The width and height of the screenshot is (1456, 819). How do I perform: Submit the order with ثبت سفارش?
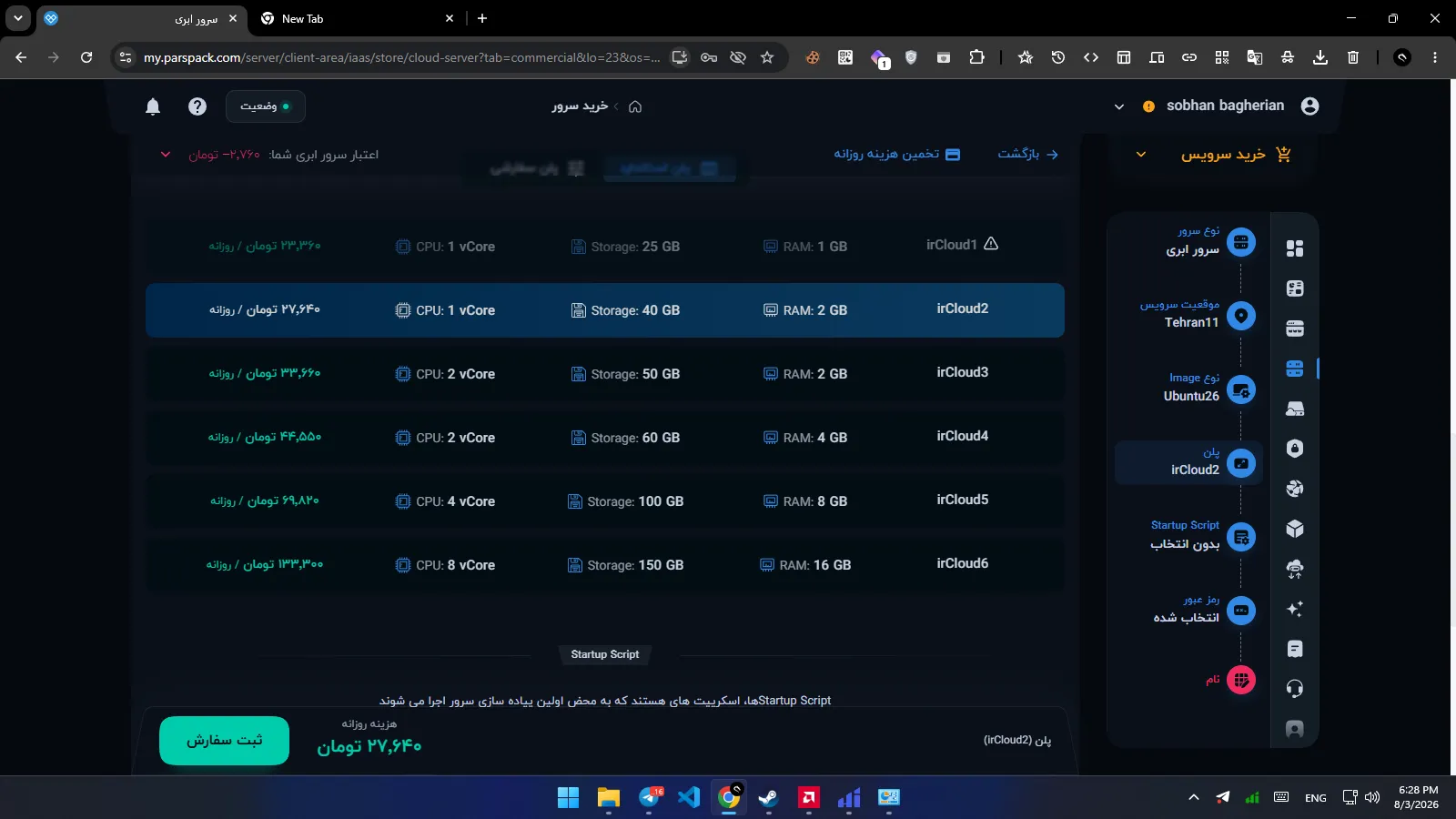coord(225,741)
